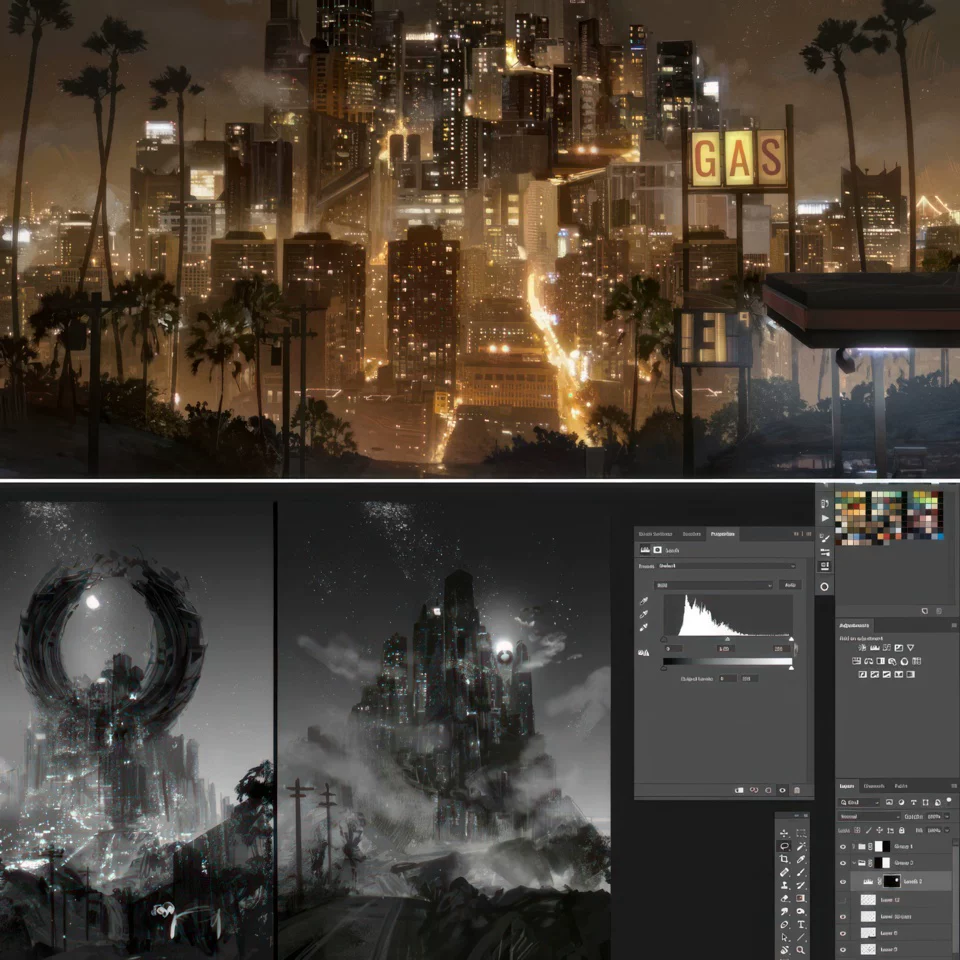Click the midtone input slider under histogram

727,639
